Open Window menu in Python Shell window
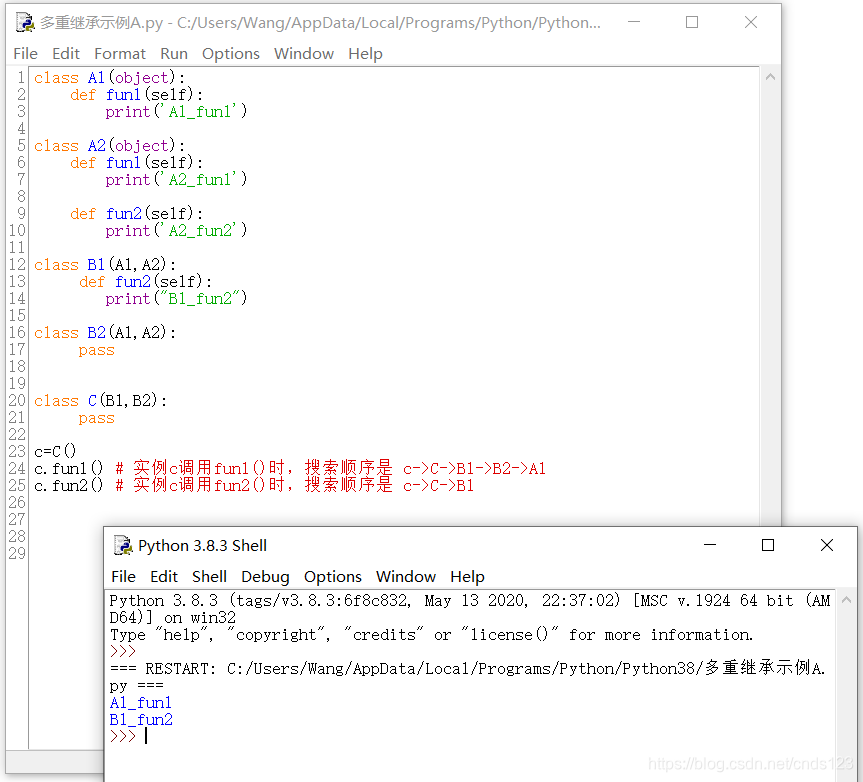 pyautogui.click(x=406, y=576)
